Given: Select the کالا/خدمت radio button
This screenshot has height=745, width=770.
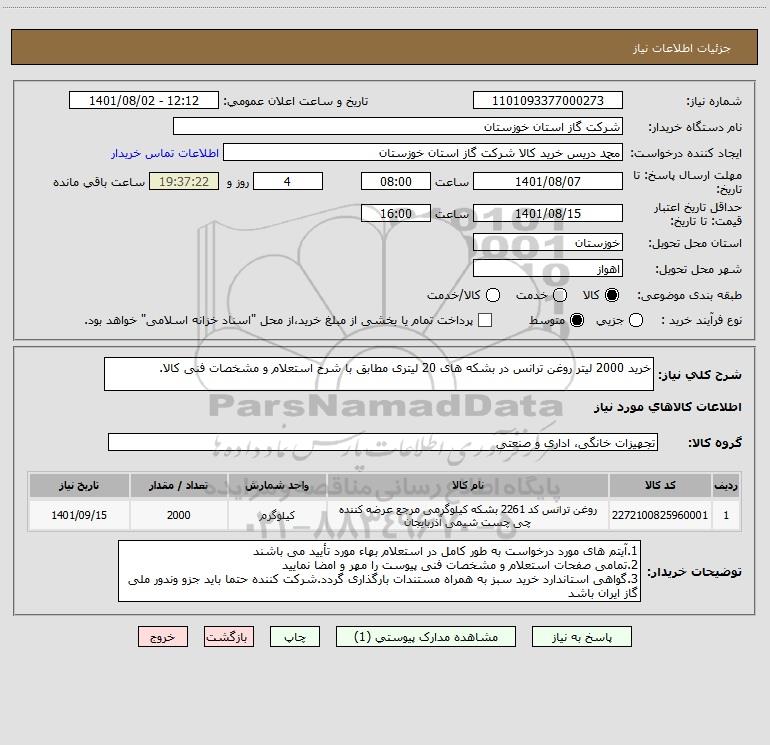Looking at the screenshot, I should [x=493, y=295].
